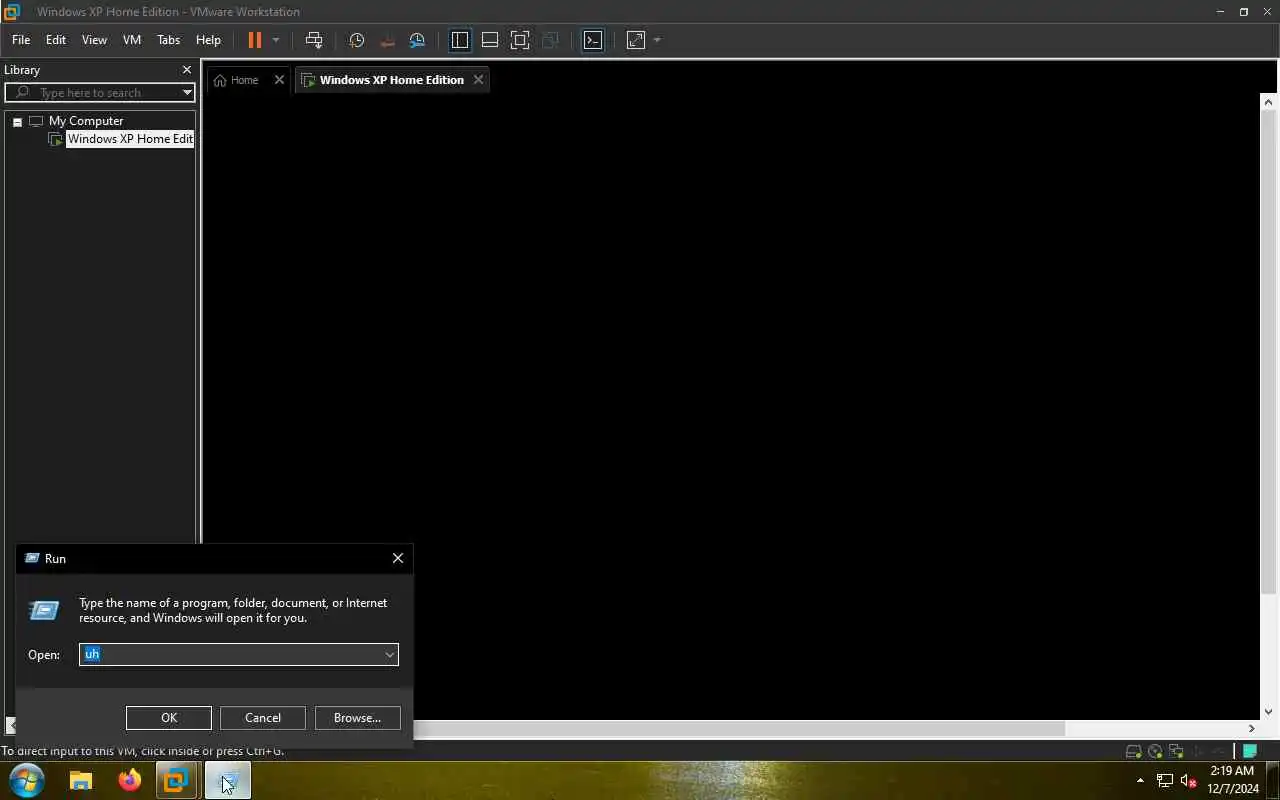Viewport: 1280px width, 800px height.
Task: Open the Windows Start menu
Action: [26, 779]
